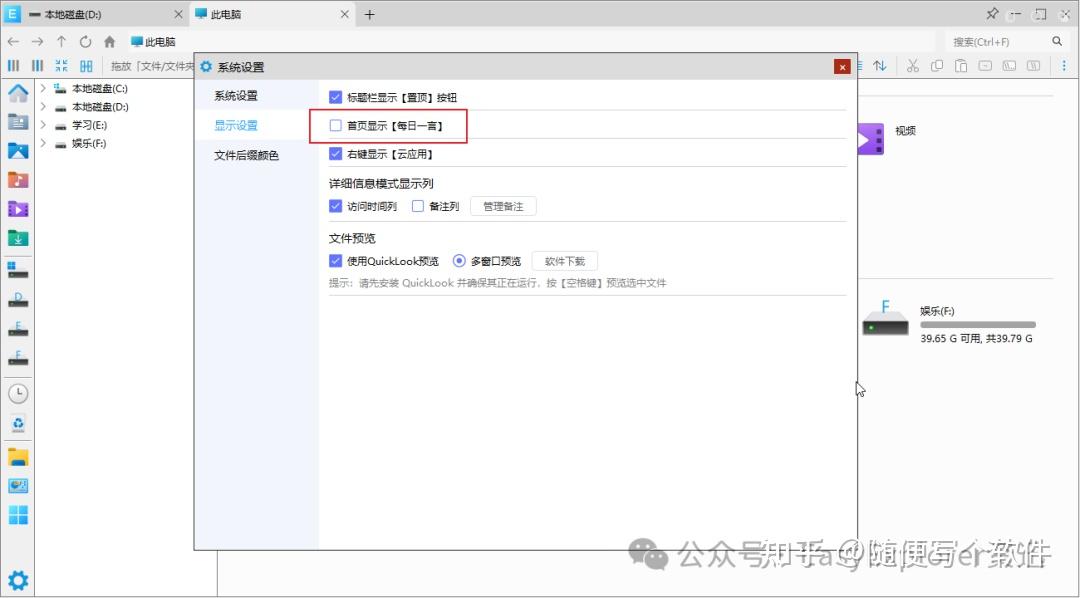Image resolution: width=1080 pixels, height=598 pixels.
Task: Close the 本地磁盘(D:) tab
Action: [178, 14]
